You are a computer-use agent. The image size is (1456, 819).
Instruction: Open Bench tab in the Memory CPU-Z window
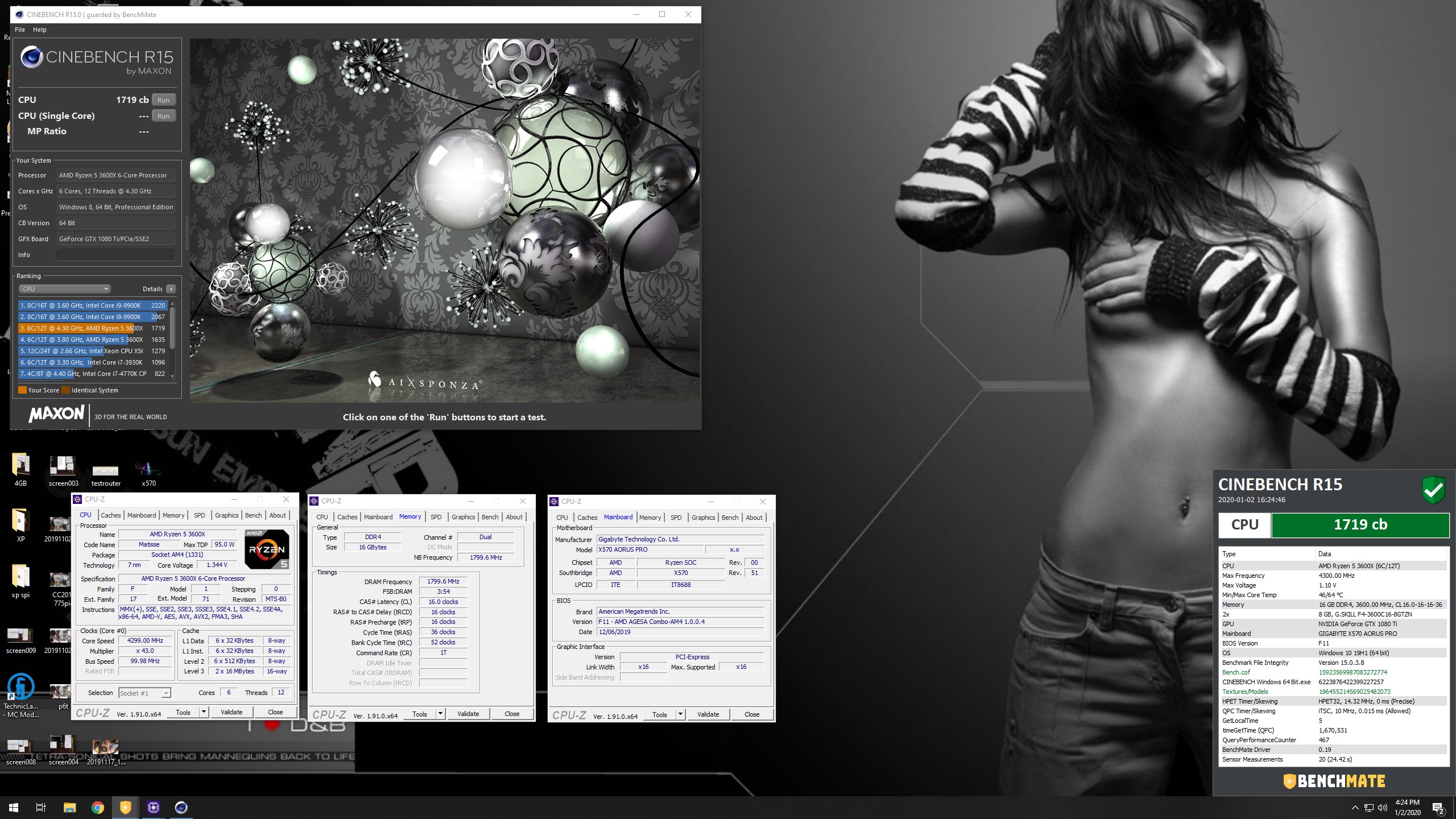pos(490,517)
